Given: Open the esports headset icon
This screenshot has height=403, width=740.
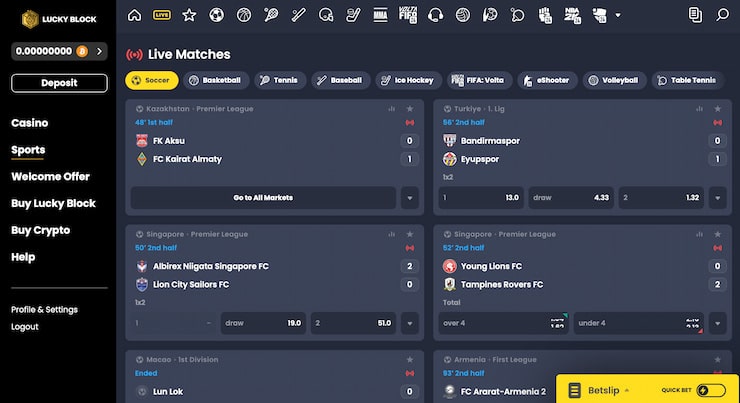Looking at the screenshot, I should tap(435, 15).
